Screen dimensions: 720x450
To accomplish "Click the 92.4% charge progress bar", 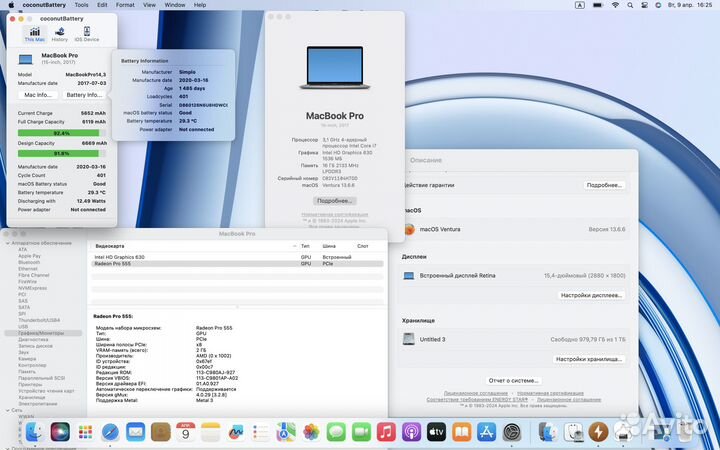I will tap(62, 133).
